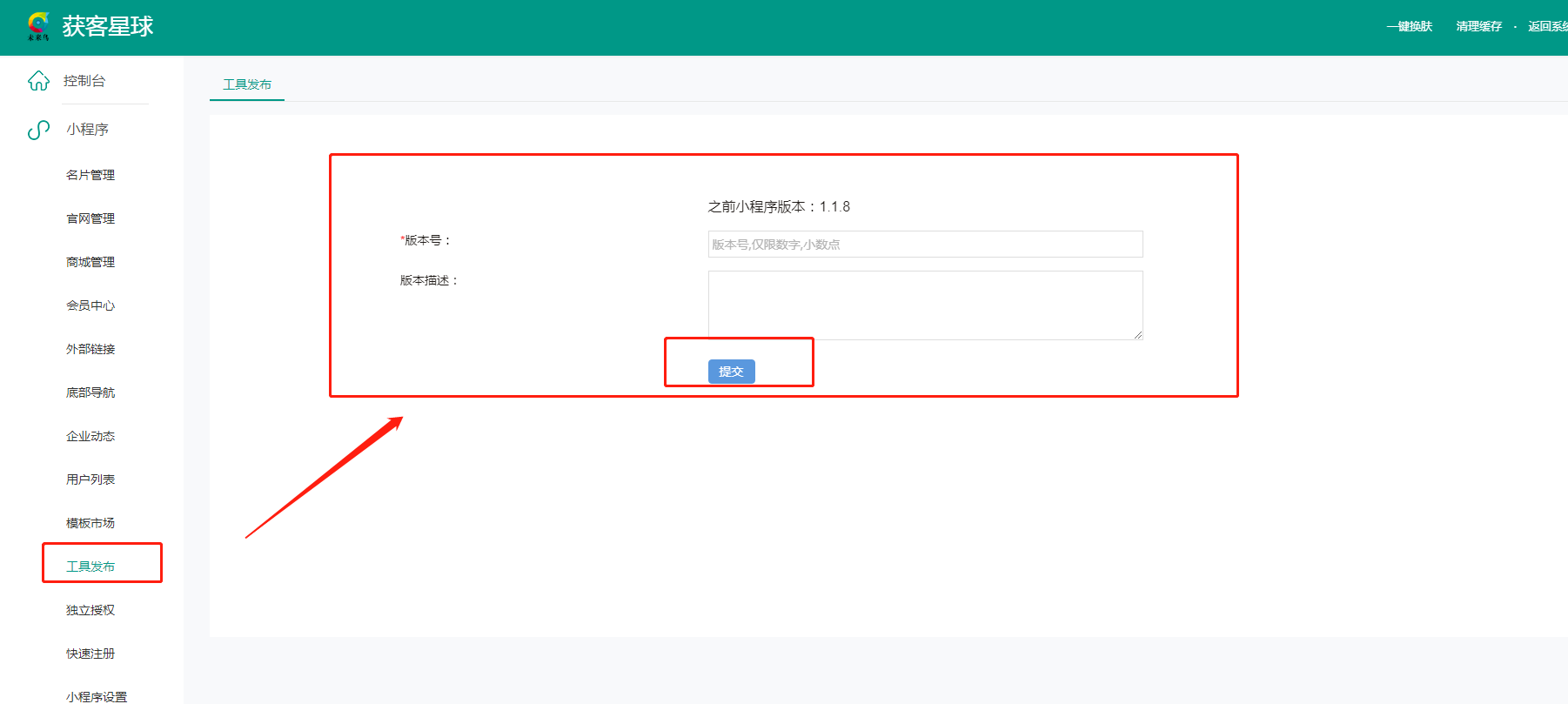
Task: Select 工具发布 in the sidebar
Action: (x=90, y=567)
